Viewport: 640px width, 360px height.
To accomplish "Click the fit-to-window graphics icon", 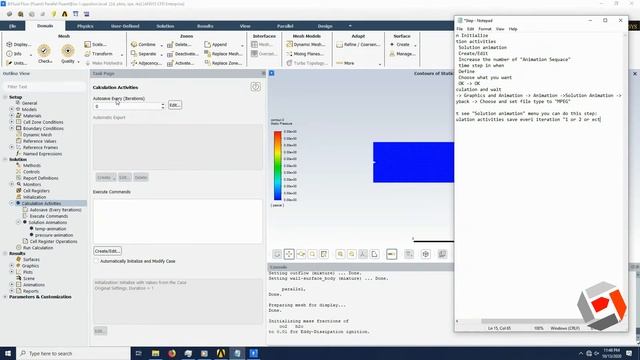I will click(324, 254).
